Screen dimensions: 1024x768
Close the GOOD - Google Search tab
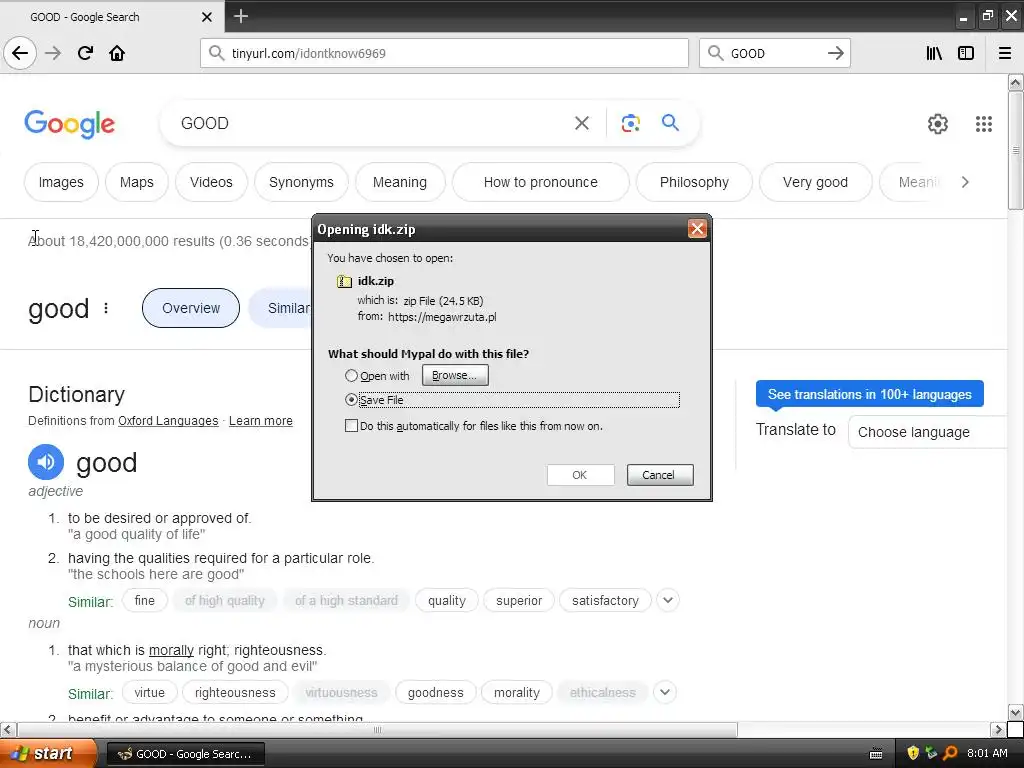pyautogui.click(x=206, y=17)
